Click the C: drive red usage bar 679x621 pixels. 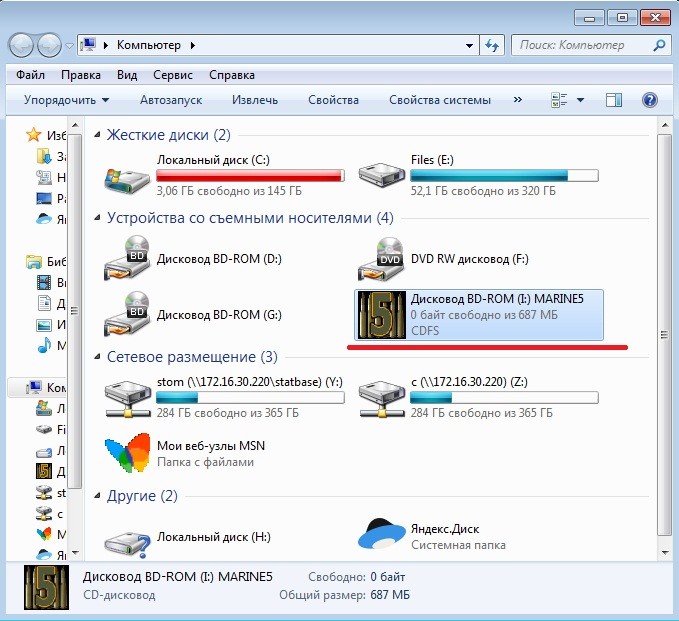[250, 175]
